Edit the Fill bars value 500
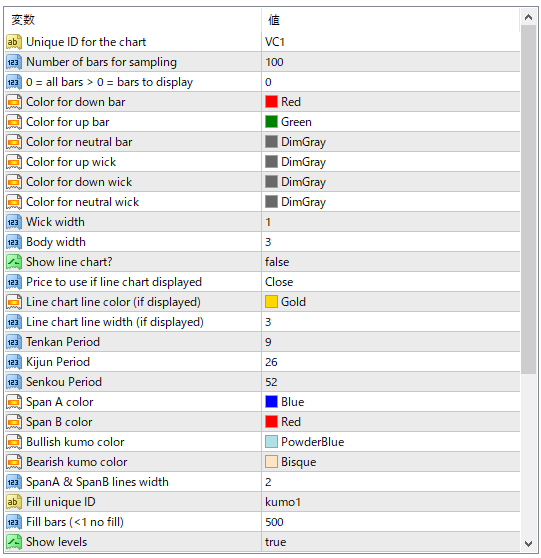 [x=391, y=522]
